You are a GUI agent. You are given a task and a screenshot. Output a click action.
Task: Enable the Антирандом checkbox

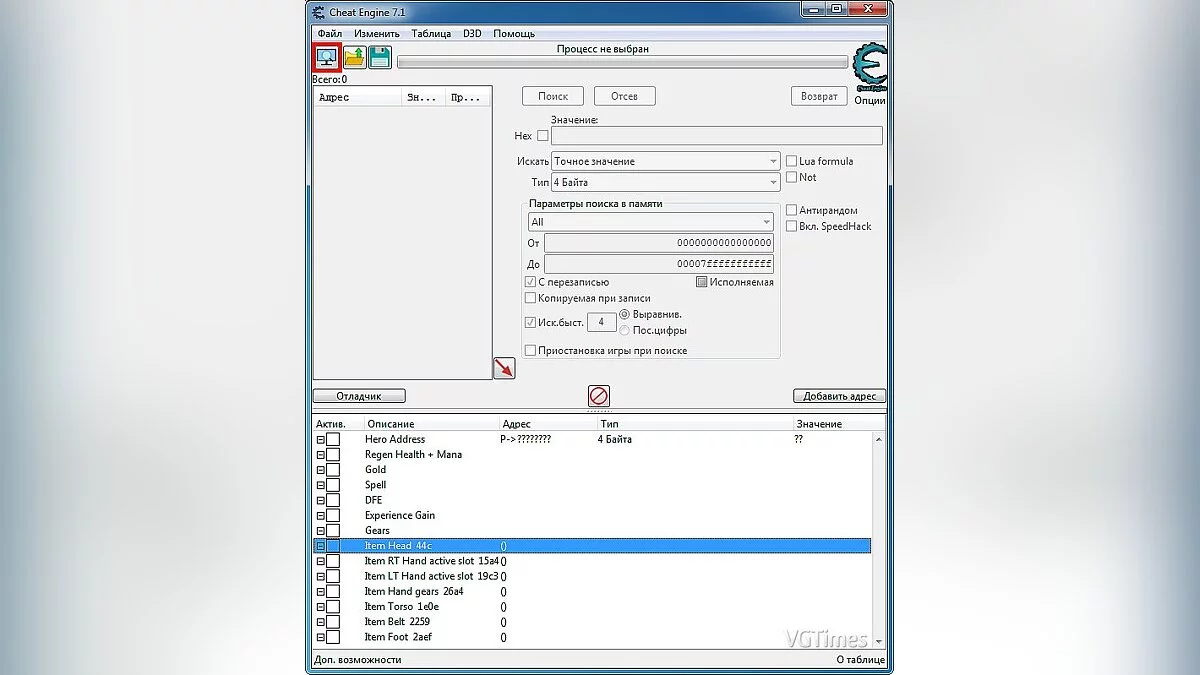coord(791,210)
